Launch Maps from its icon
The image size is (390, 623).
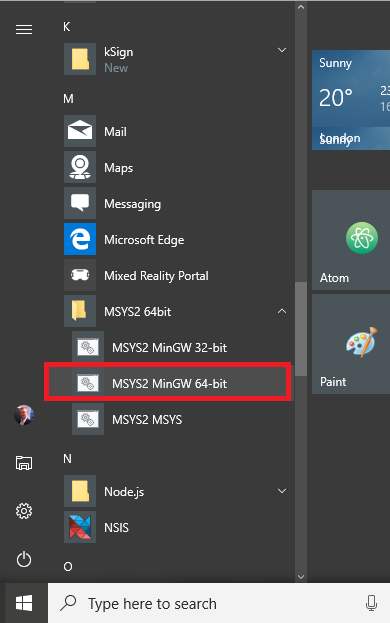[x=80, y=167]
